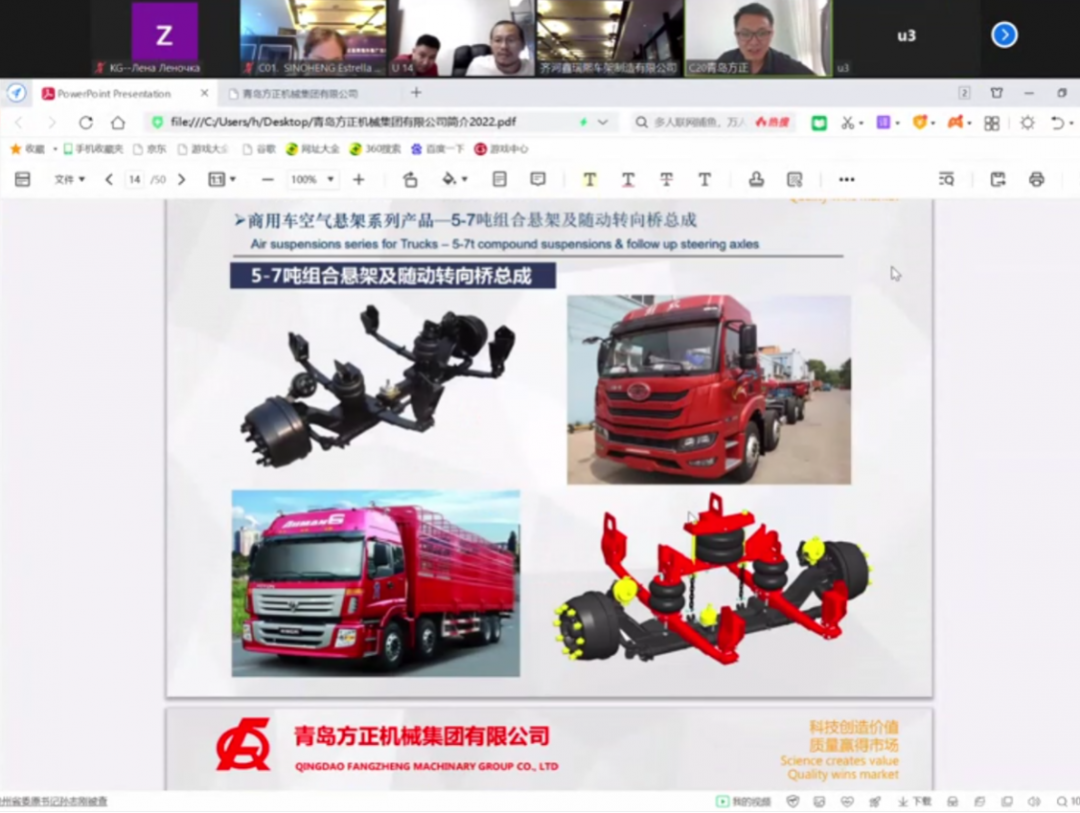This screenshot has height=813, width=1080.
Task: Click the sticky note comment tool
Action: (x=538, y=179)
